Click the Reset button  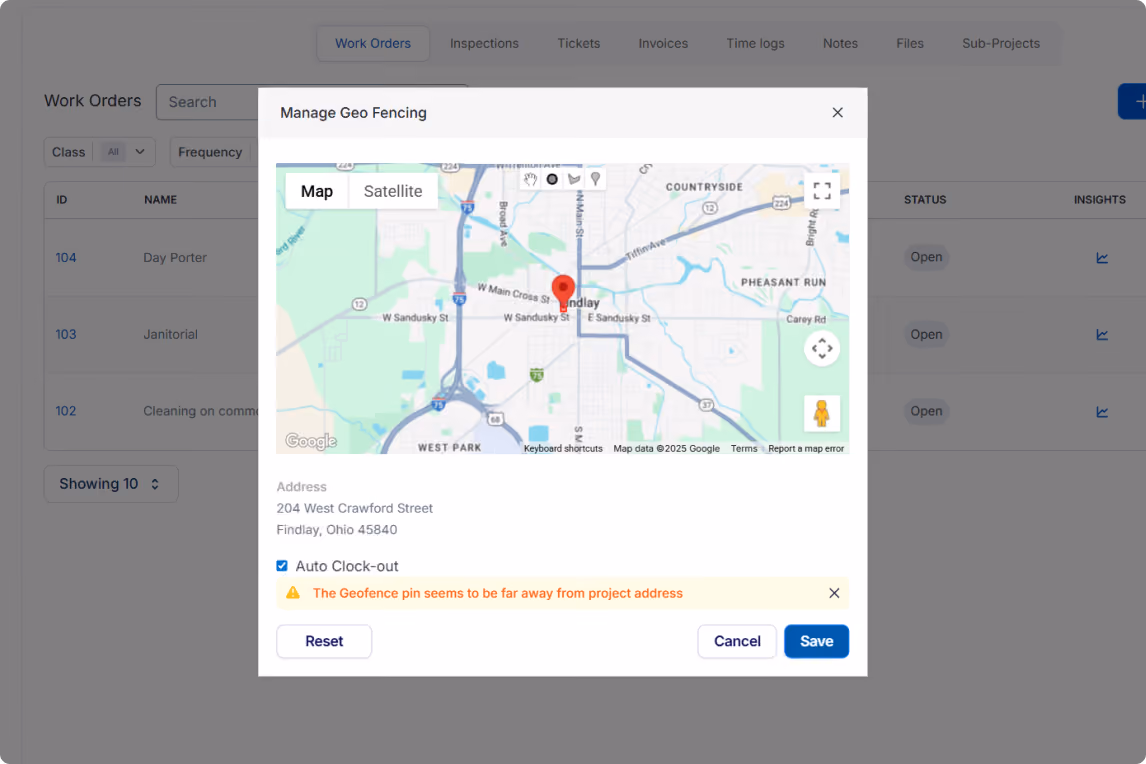pyautogui.click(x=324, y=641)
